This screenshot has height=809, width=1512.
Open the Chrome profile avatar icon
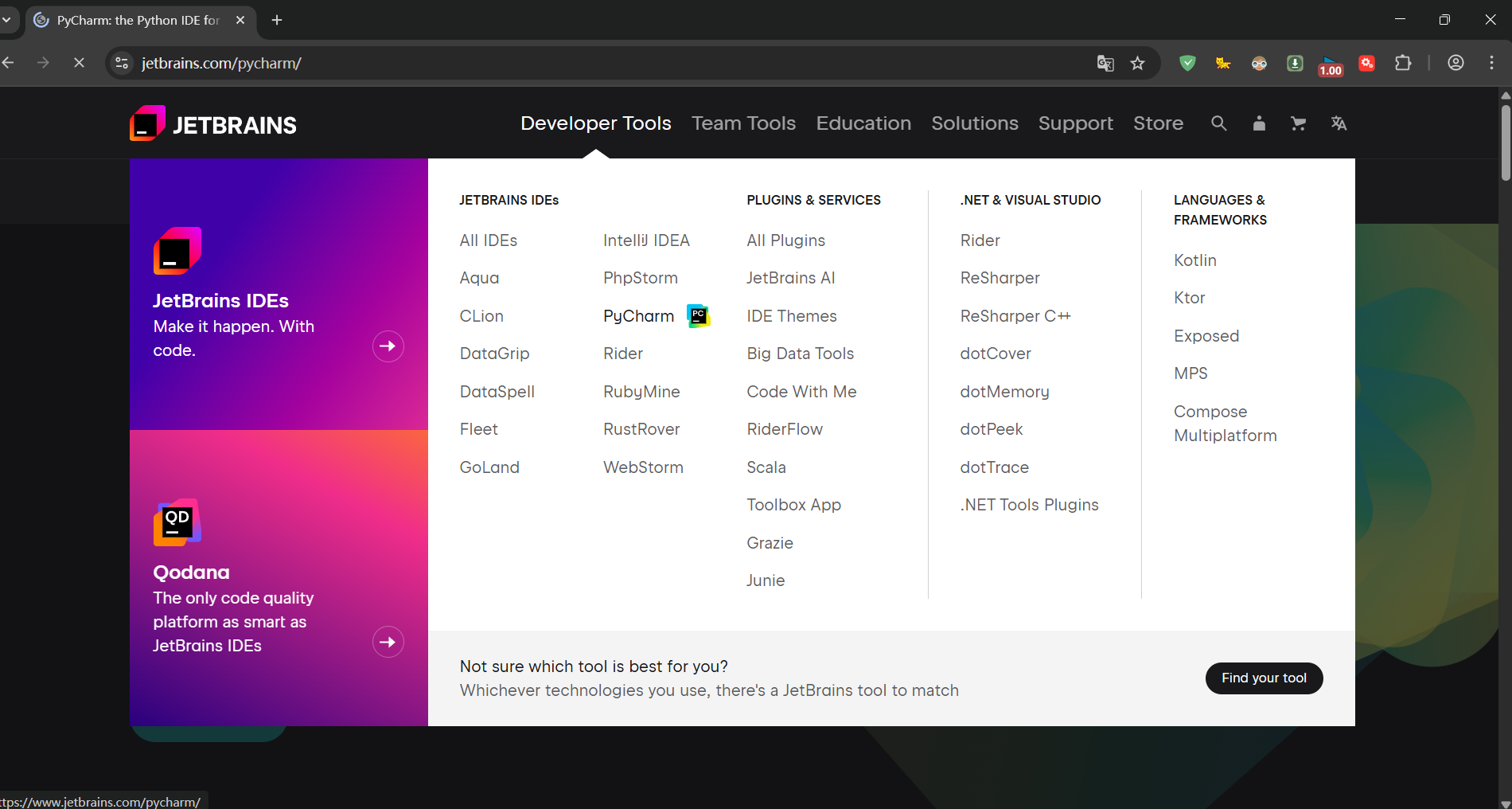click(x=1455, y=63)
